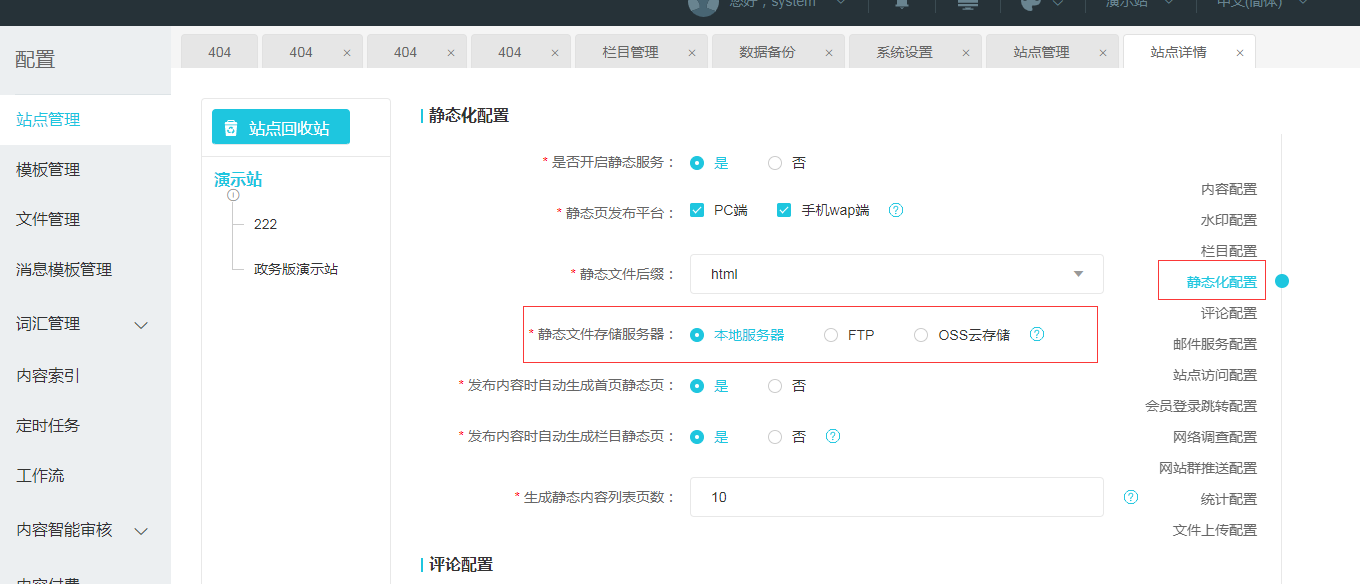Toggle the 手机wap端 checkbox
The width and height of the screenshot is (1360, 584).
[784, 210]
